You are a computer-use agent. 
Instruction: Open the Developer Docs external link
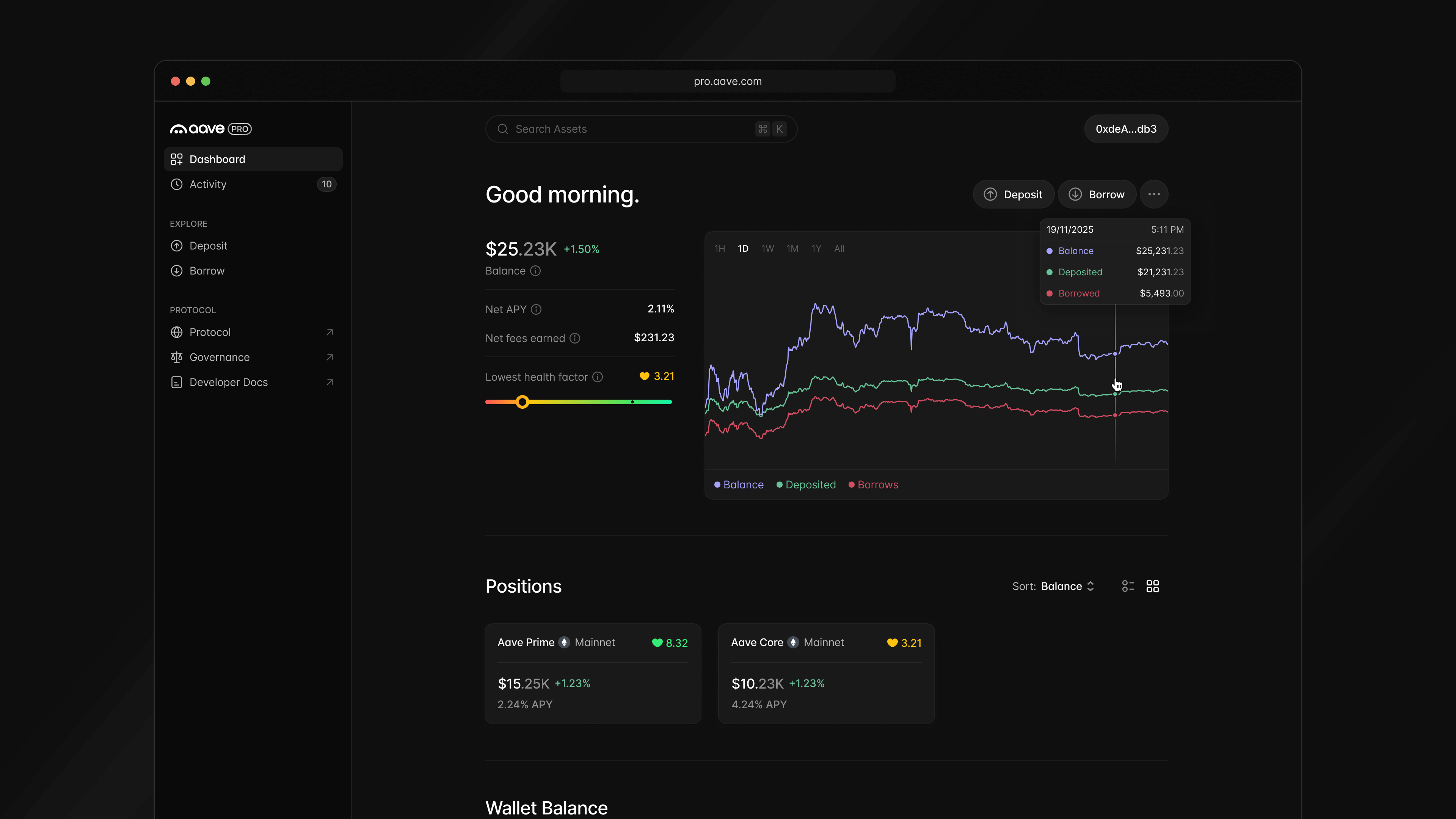click(228, 382)
